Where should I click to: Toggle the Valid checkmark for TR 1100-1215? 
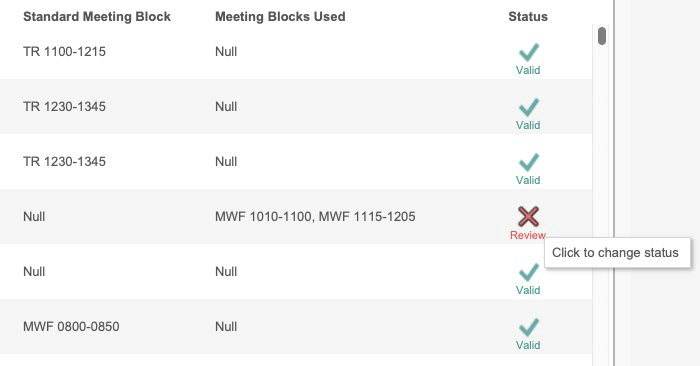click(529, 52)
